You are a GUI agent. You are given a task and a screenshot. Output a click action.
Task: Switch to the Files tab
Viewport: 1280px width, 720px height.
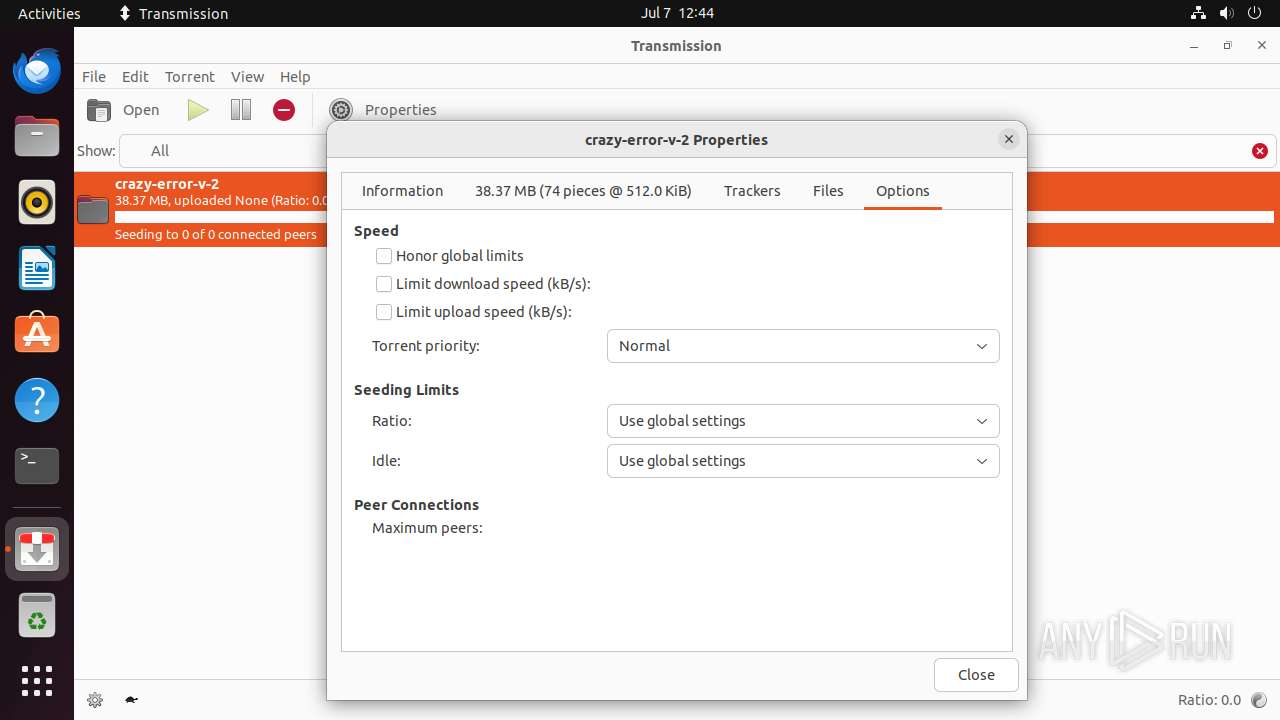828,191
